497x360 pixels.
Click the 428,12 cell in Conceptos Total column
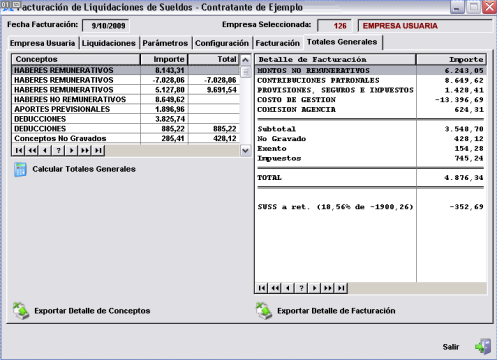214,138
